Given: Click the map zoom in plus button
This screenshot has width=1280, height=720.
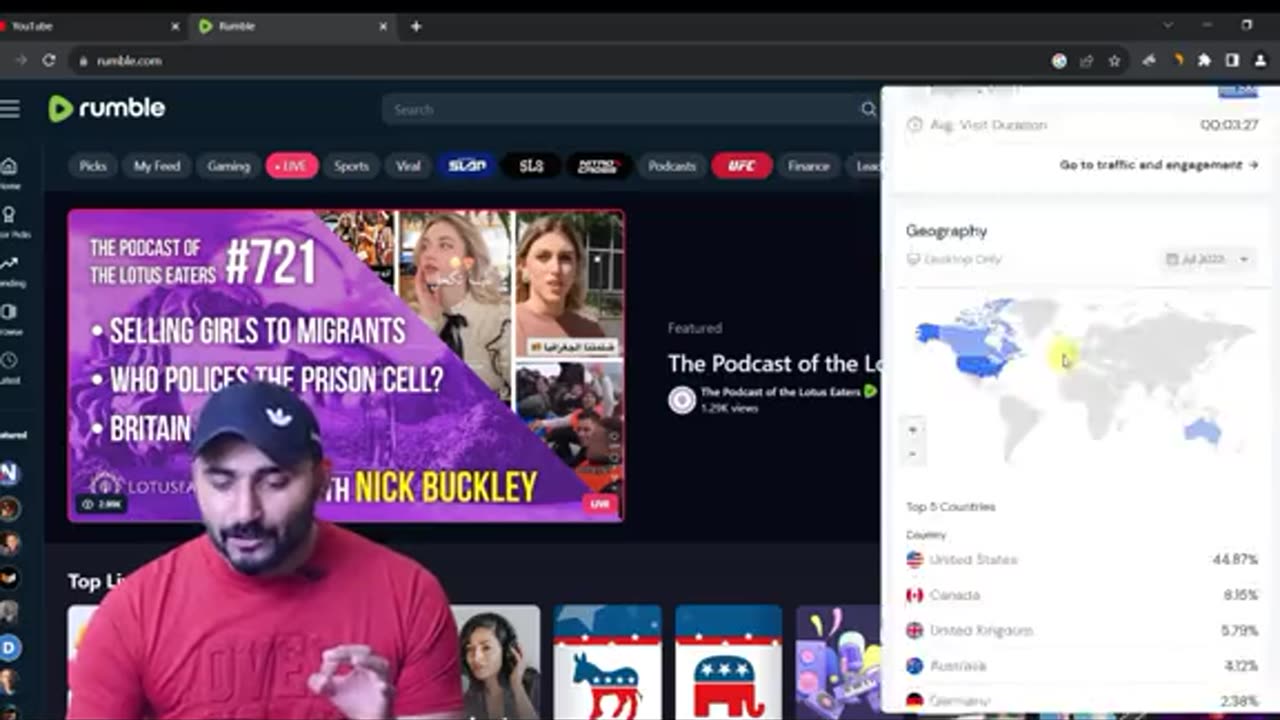Looking at the screenshot, I should (912, 430).
